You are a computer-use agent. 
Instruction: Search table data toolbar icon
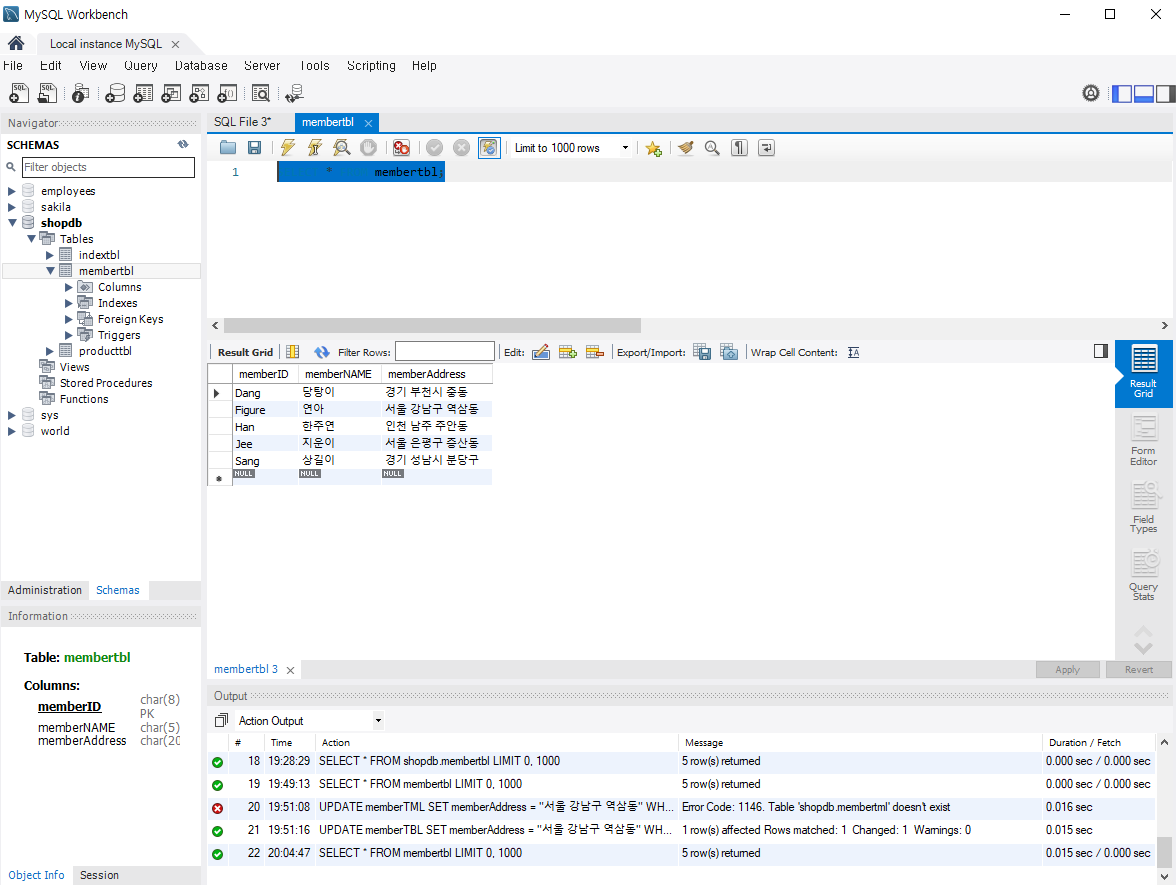click(x=260, y=93)
